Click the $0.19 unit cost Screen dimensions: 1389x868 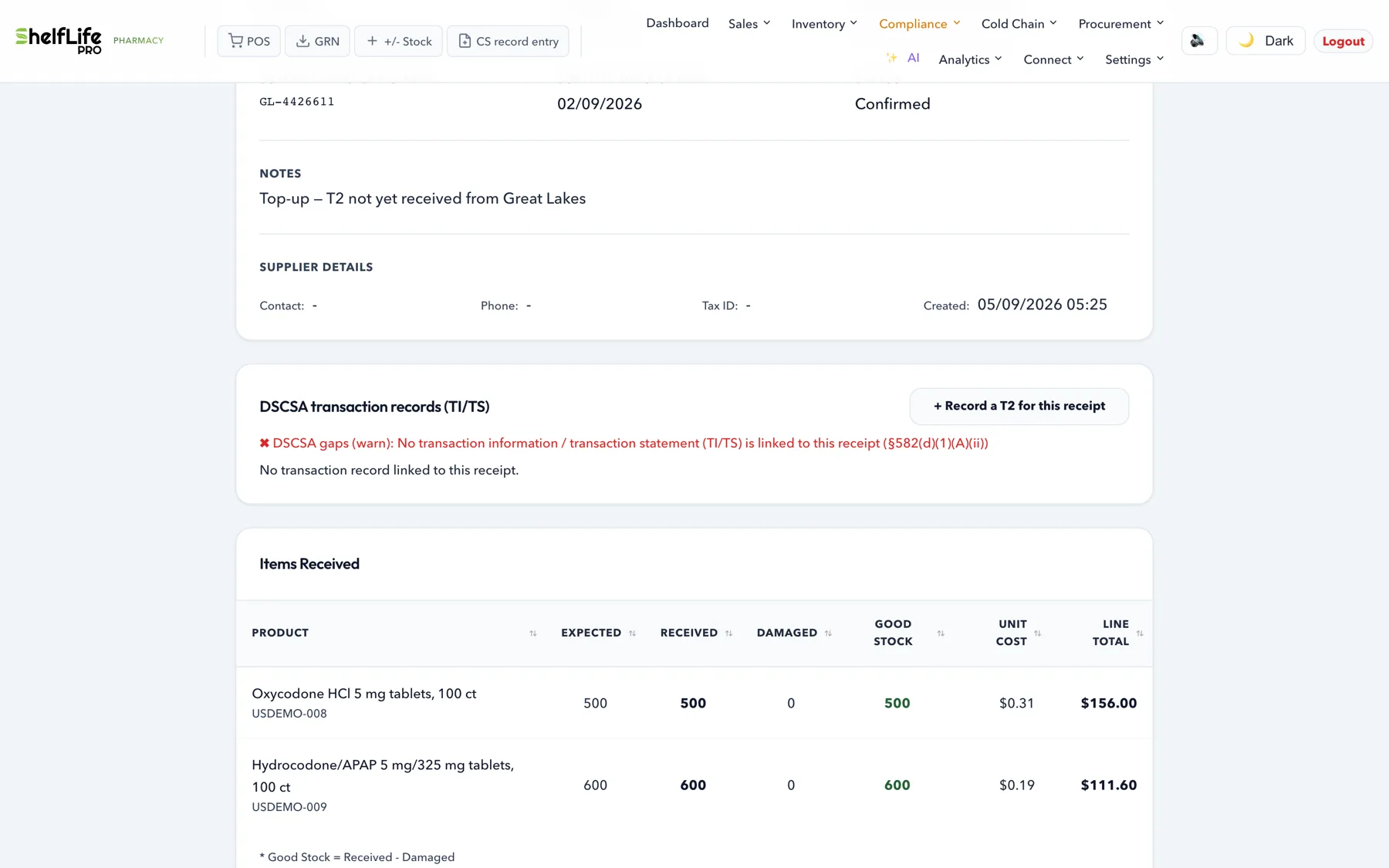point(1016,785)
